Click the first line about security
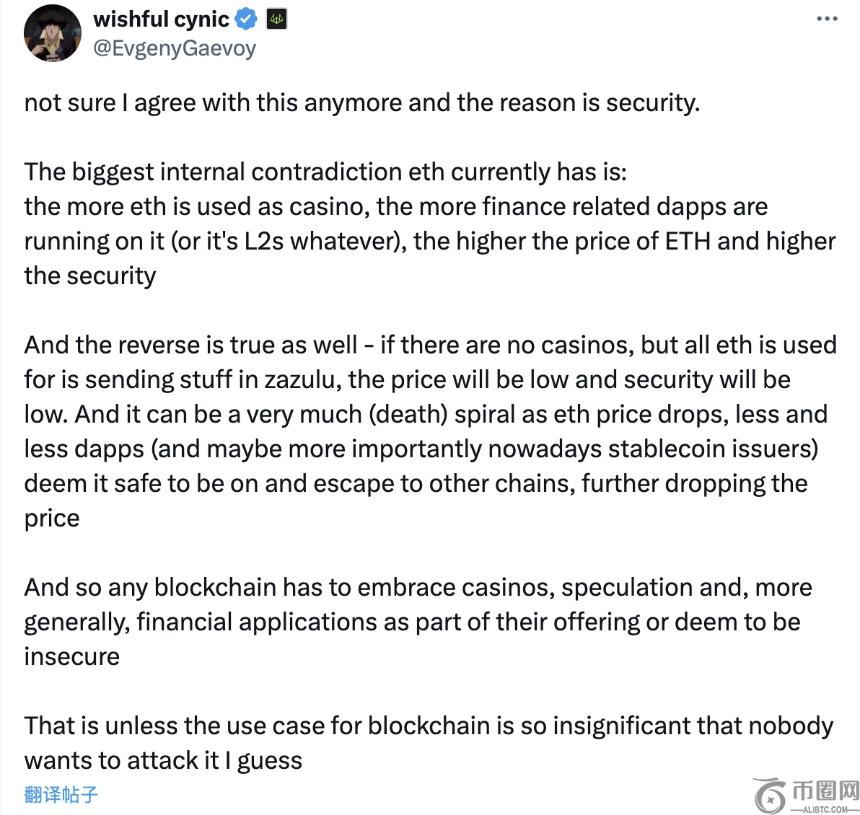 [362, 103]
